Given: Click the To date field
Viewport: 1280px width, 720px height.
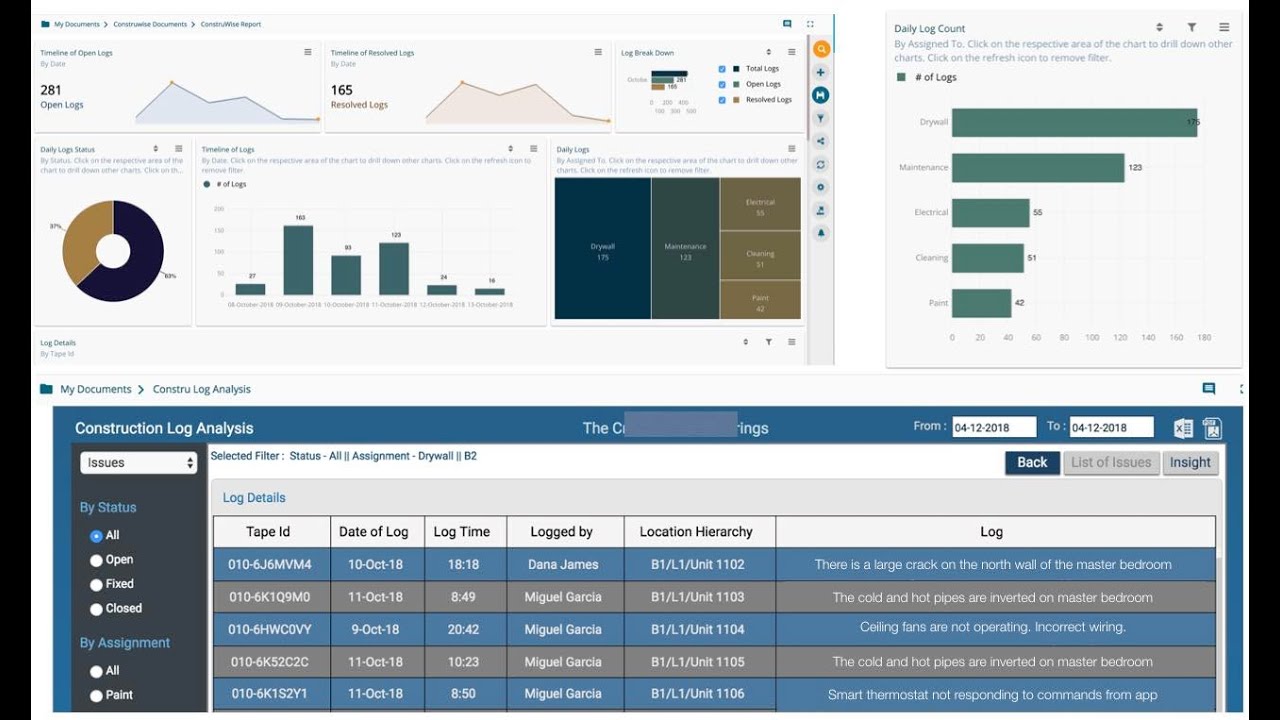Looking at the screenshot, I should tap(1111, 428).
